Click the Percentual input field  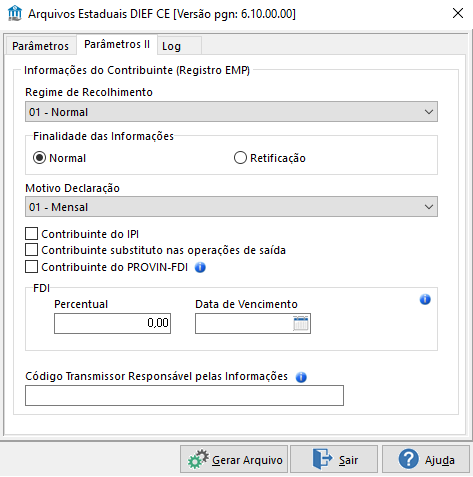click(113, 323)
